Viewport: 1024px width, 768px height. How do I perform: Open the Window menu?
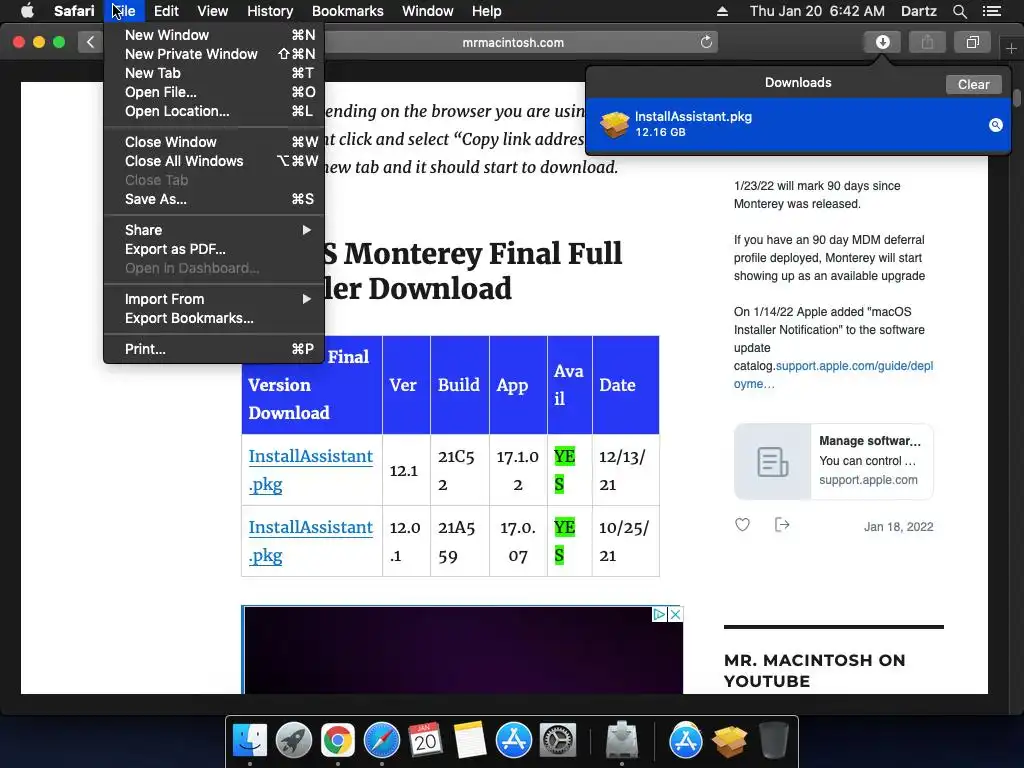427,11
